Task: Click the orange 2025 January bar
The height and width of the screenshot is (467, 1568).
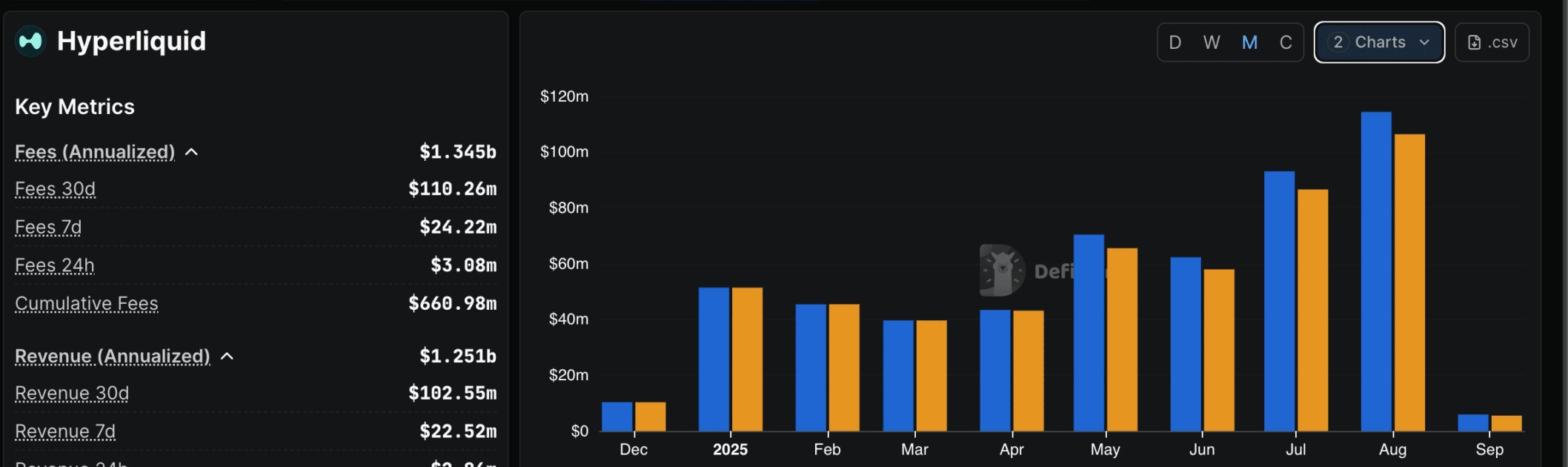Action: click(x=747, y=360)
